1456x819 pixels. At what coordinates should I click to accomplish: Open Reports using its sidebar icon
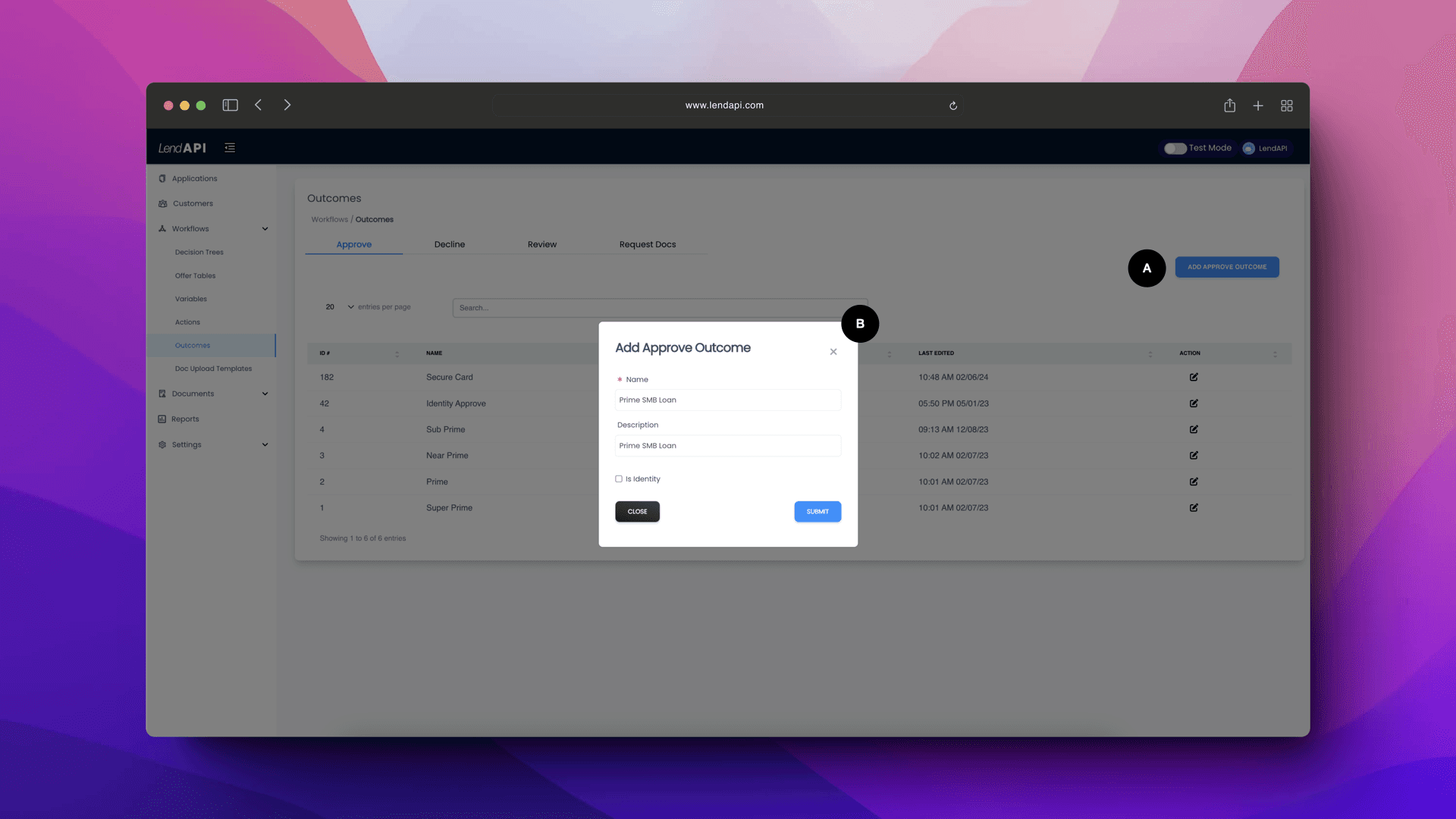[x=162, y=419]
